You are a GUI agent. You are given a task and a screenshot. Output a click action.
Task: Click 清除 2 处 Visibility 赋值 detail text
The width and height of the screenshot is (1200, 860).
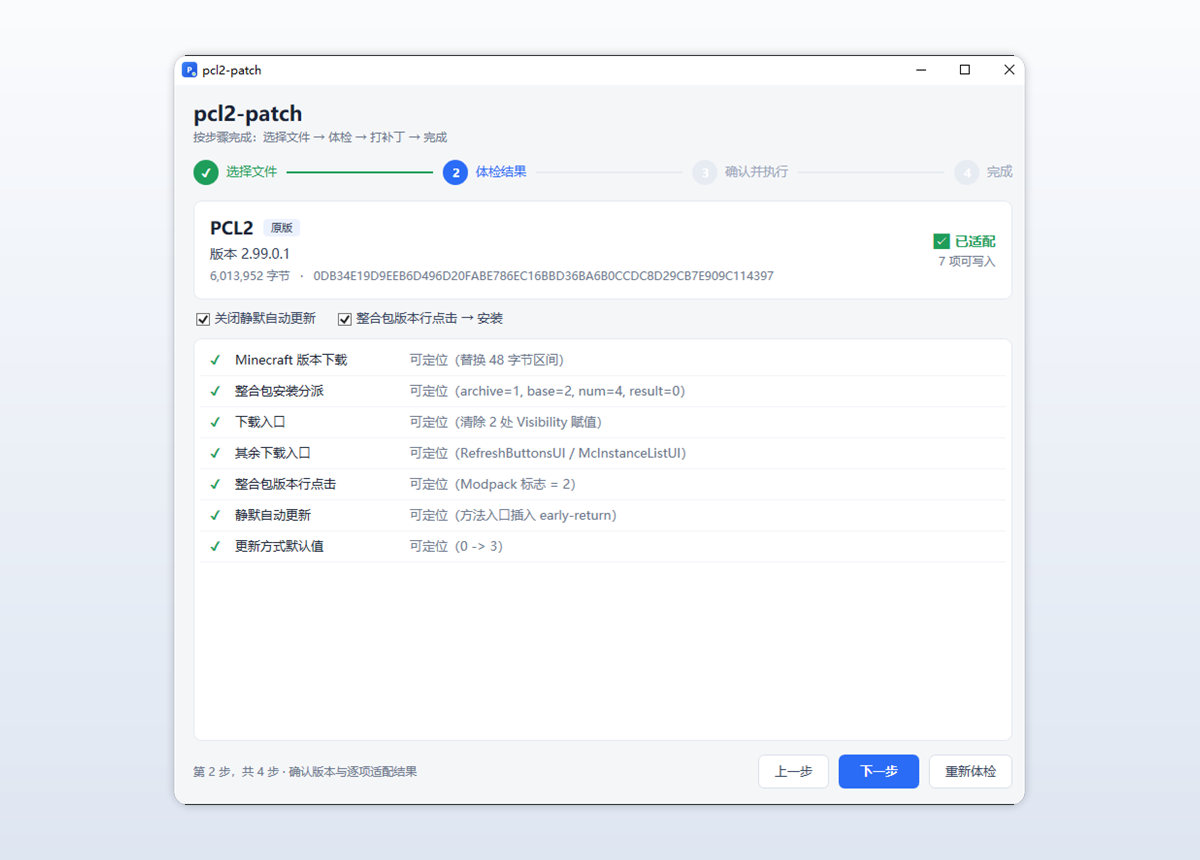pyautogui.click(x=506, y=422)
